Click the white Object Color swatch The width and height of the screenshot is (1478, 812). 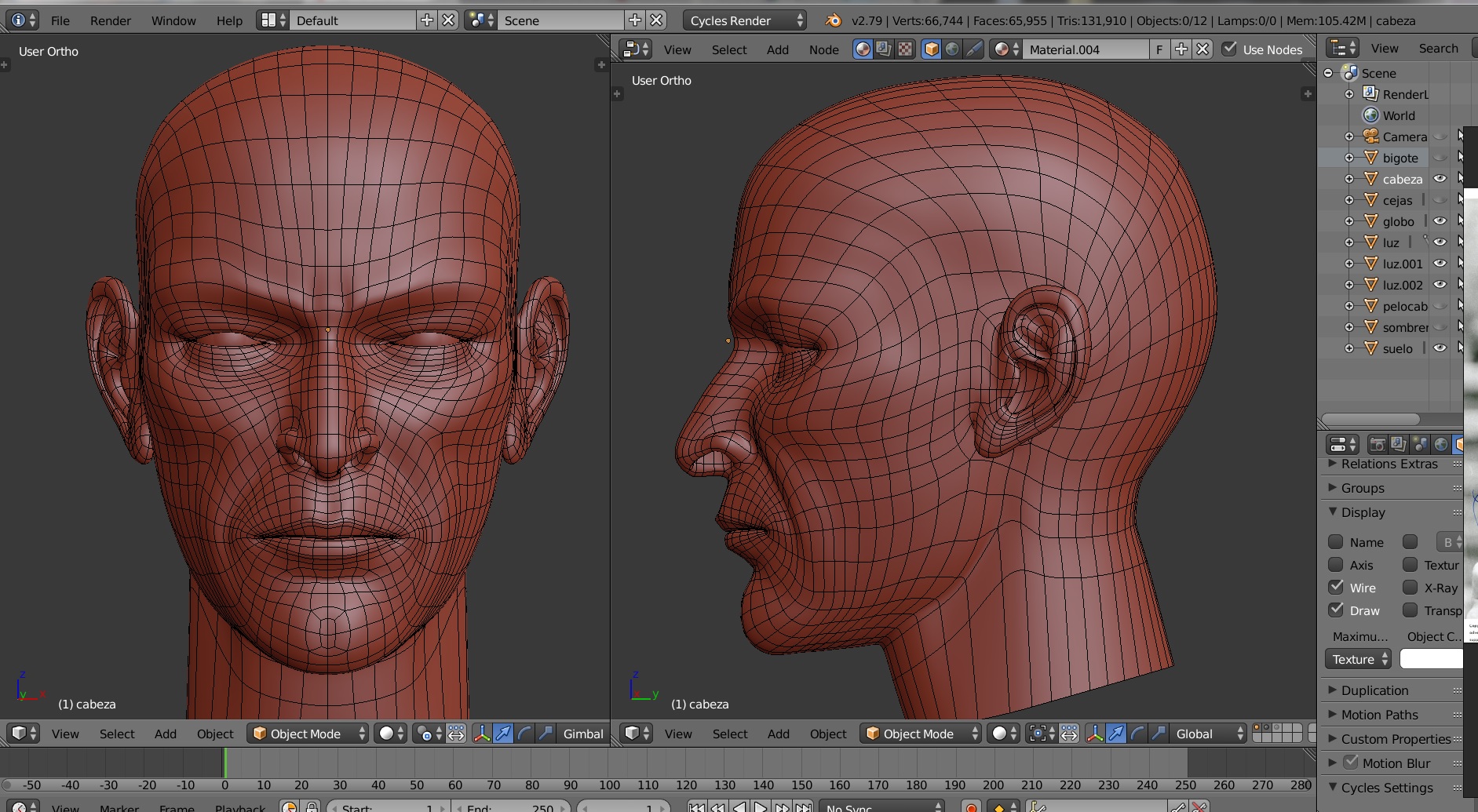click(x=1431, y=659)
